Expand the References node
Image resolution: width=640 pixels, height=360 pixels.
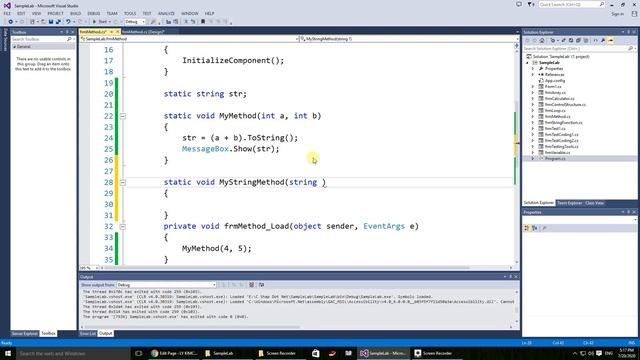pos(533,75)
